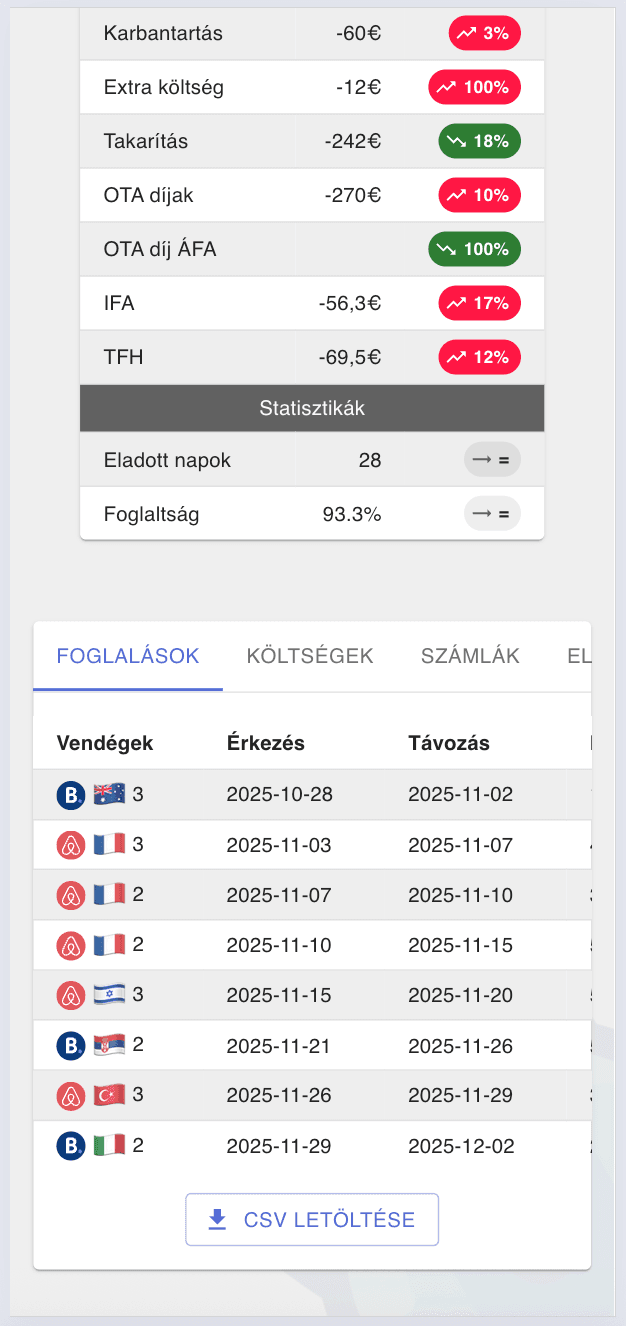Toggle the red 3% trend badge on Karbantartás
Screen dimensions: 626x1326
click(x=484, y=33)
